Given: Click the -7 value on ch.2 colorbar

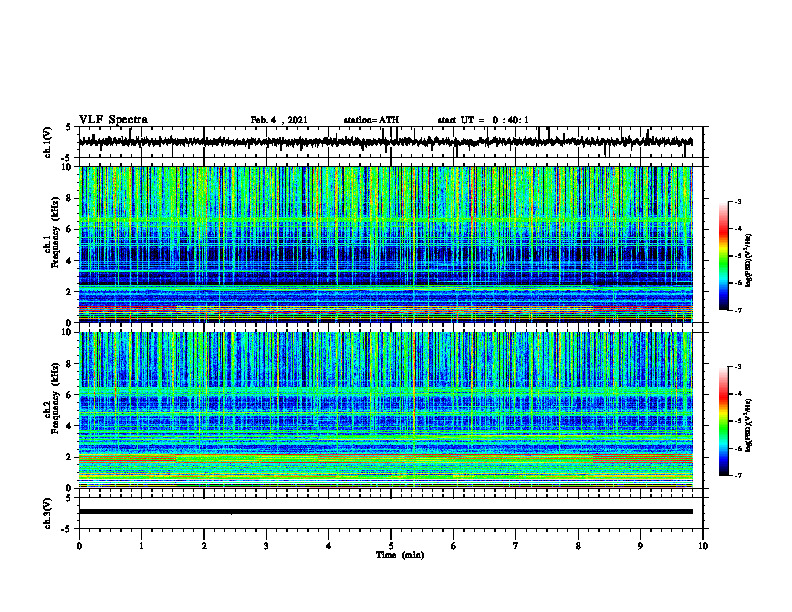Looking at the screenshot, I should (737, 475).
